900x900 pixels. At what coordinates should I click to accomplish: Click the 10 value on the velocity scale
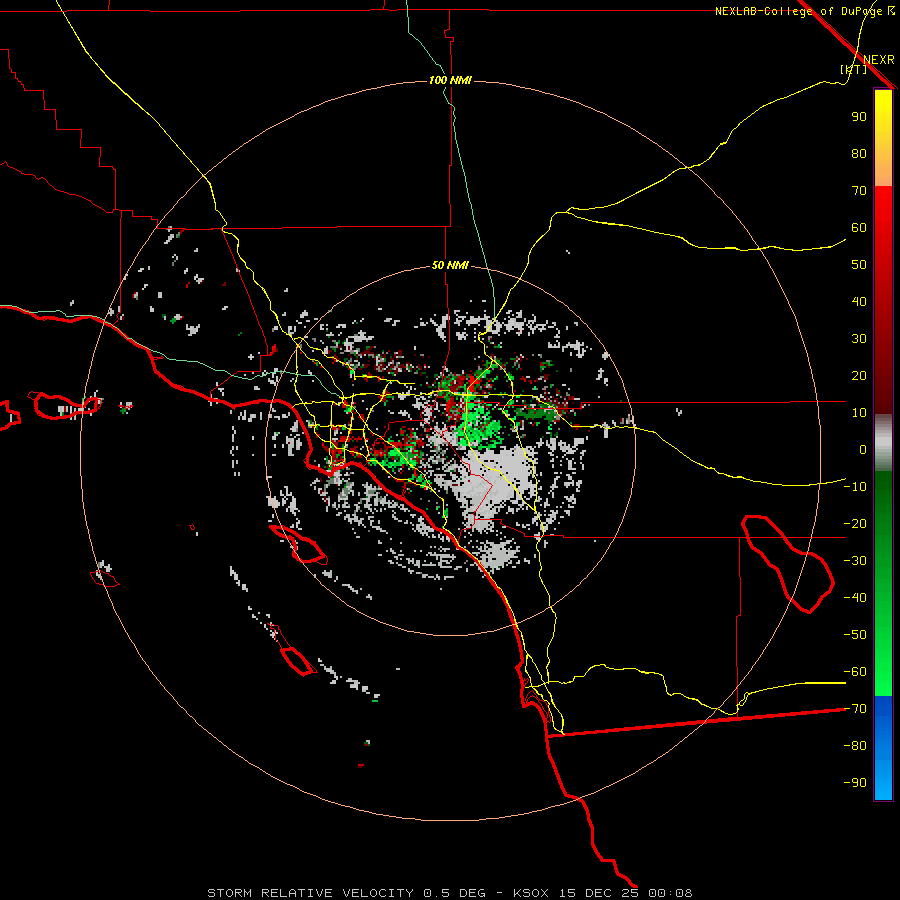(x=859, y=413)
